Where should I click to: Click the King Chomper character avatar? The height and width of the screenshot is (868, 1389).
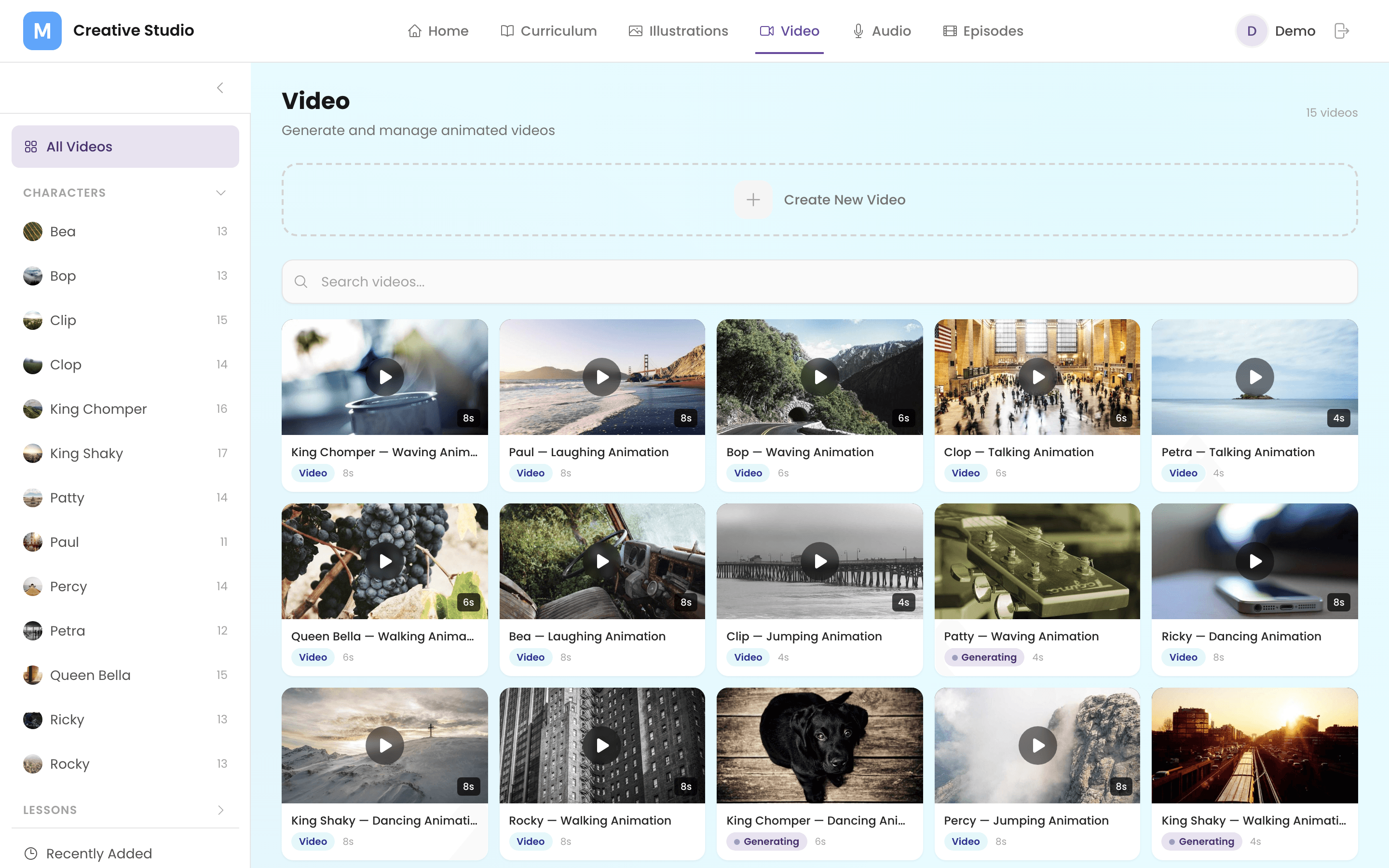point(33,409)
